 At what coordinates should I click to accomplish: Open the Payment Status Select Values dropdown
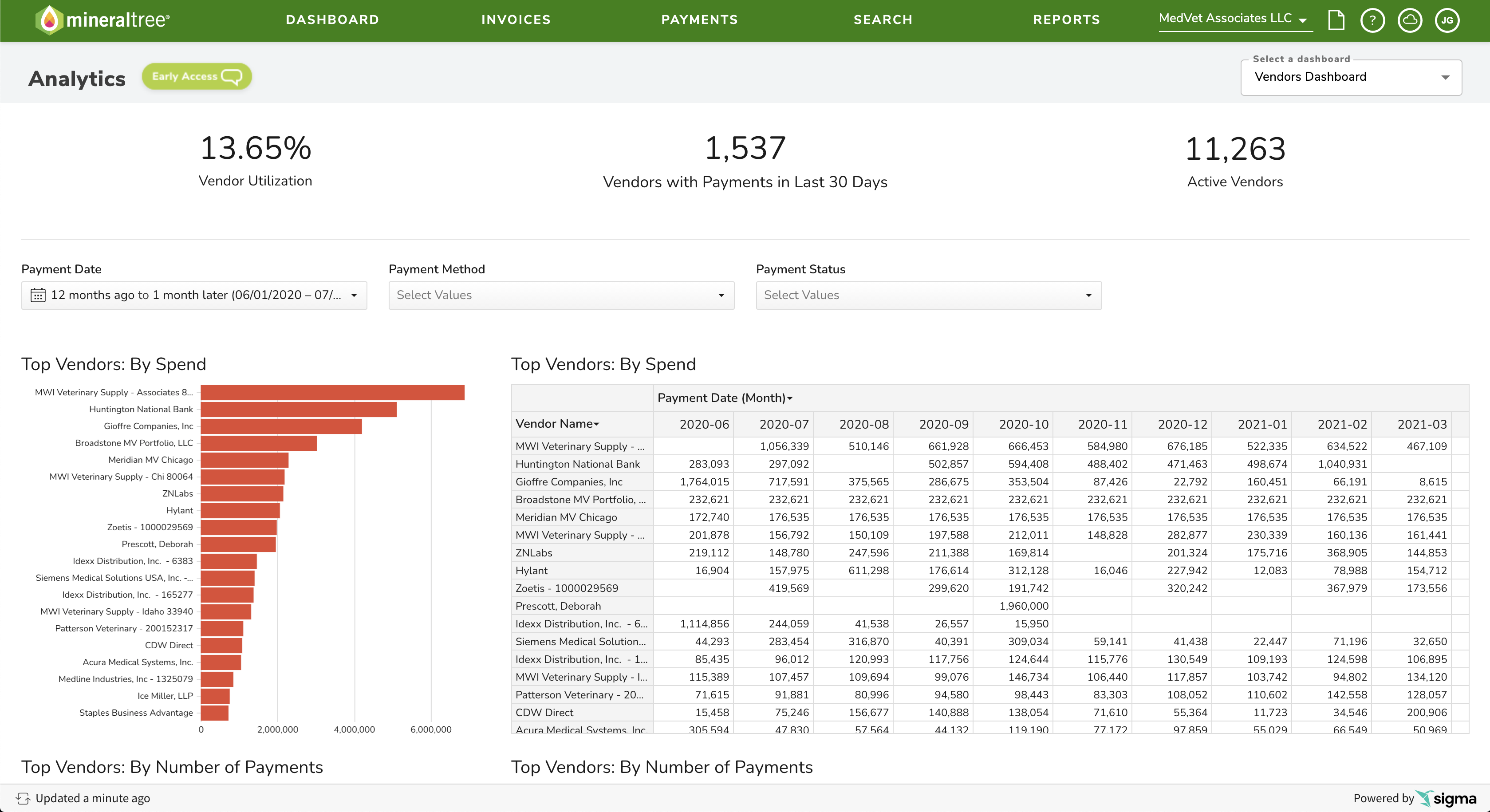(929, 295)
